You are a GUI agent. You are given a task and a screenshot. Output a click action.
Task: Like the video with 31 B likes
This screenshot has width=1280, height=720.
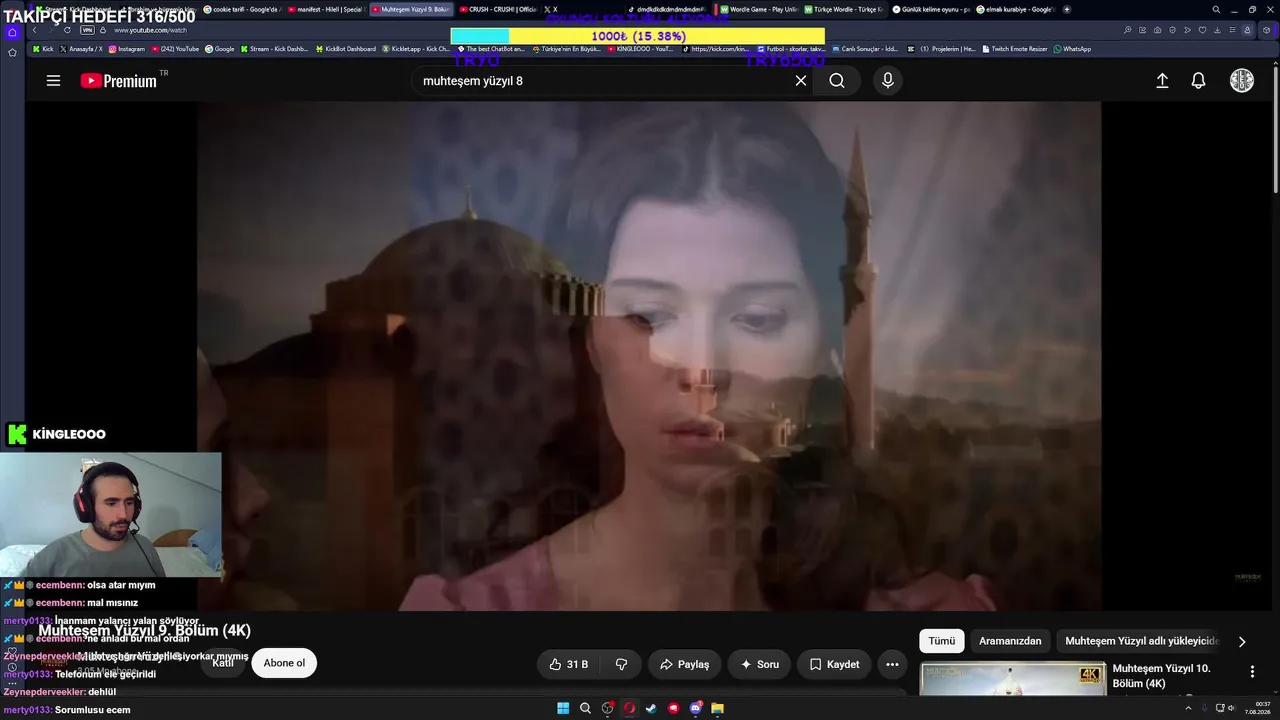click(569, 664)
